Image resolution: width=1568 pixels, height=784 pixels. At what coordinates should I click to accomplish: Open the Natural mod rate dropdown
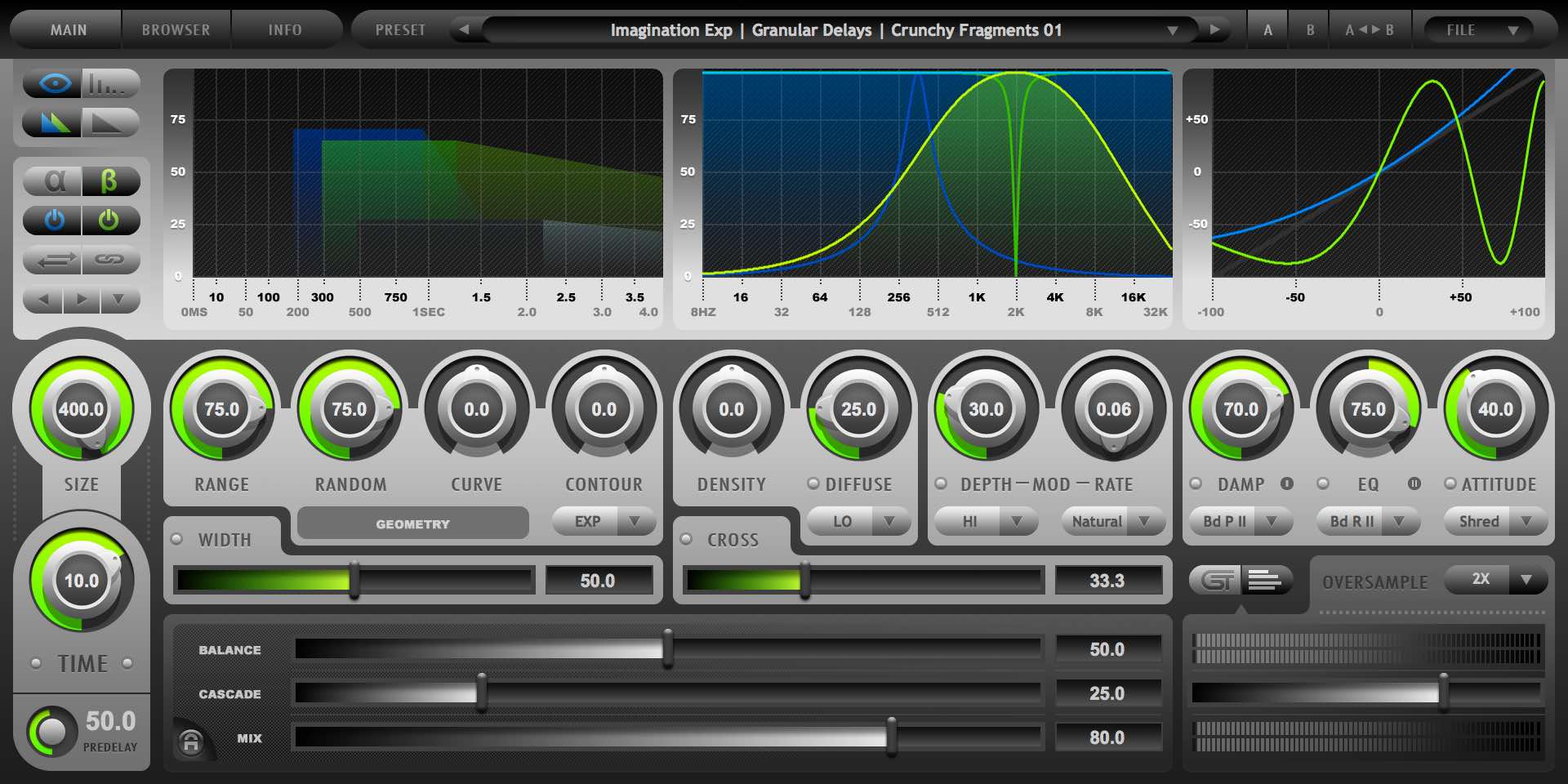pos(1112,521)
